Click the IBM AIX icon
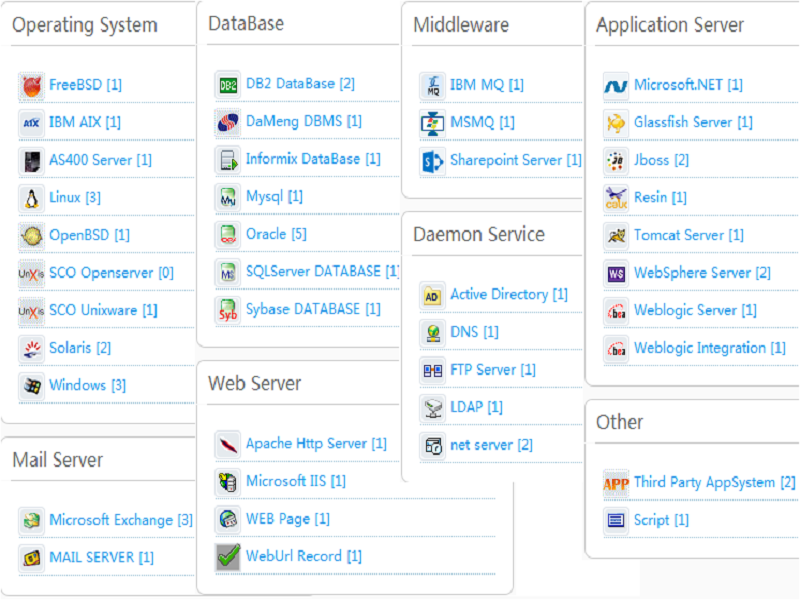Image resolution: width=800 pixels, height=600 pixels. click(x=32, y=123)
